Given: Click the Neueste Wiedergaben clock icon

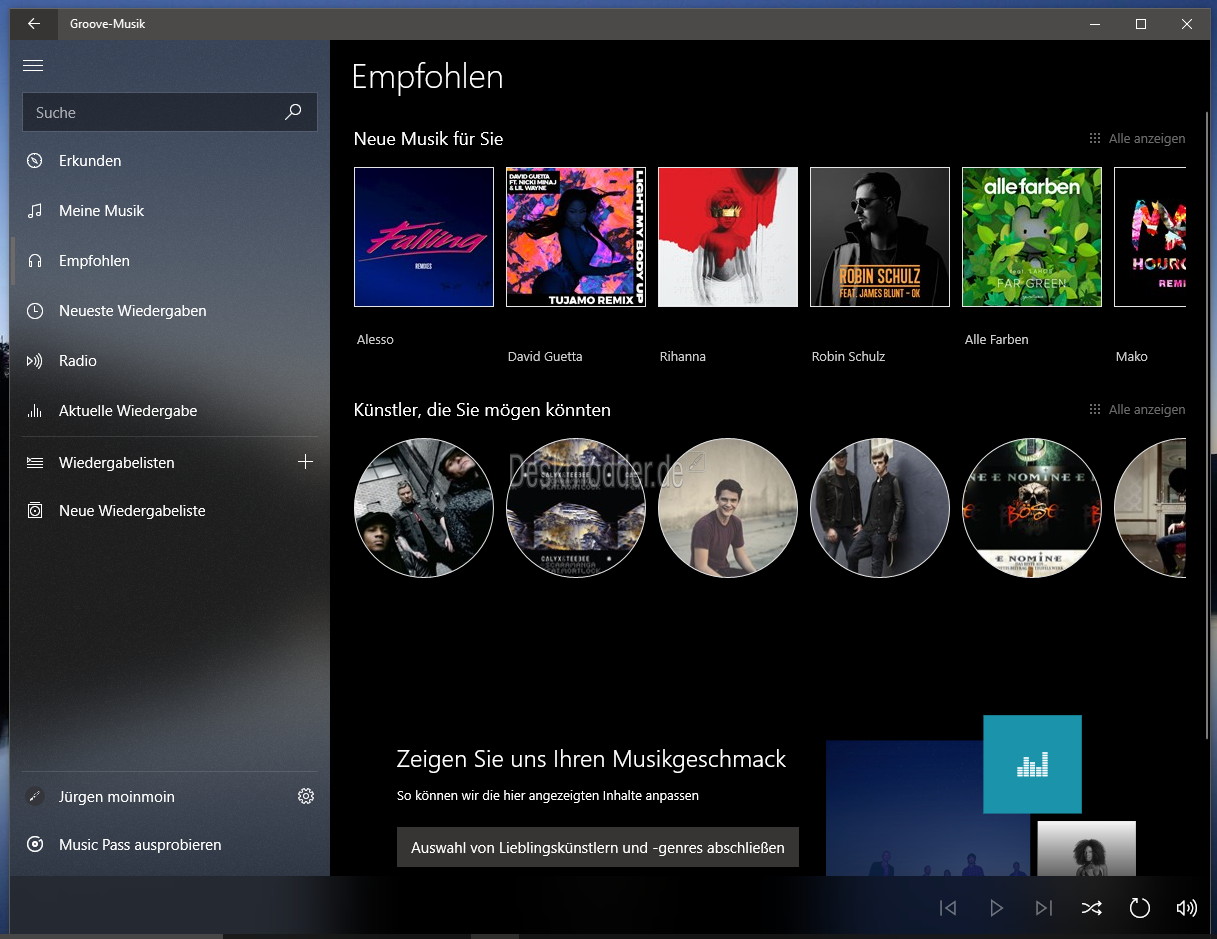Looking at the screenshot, I should coord(35,311).
